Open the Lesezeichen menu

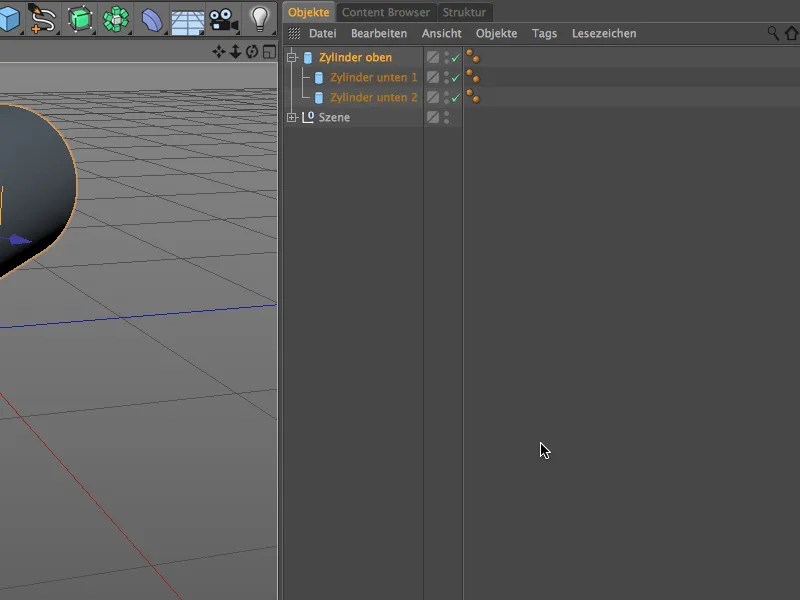pos(604,33)
